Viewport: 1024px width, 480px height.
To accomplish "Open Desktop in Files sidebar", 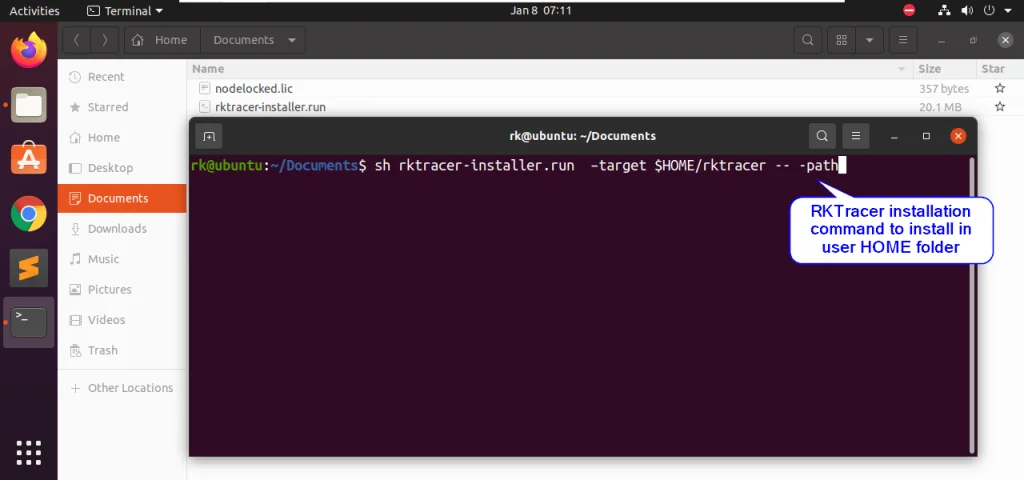I will [122, 168].
